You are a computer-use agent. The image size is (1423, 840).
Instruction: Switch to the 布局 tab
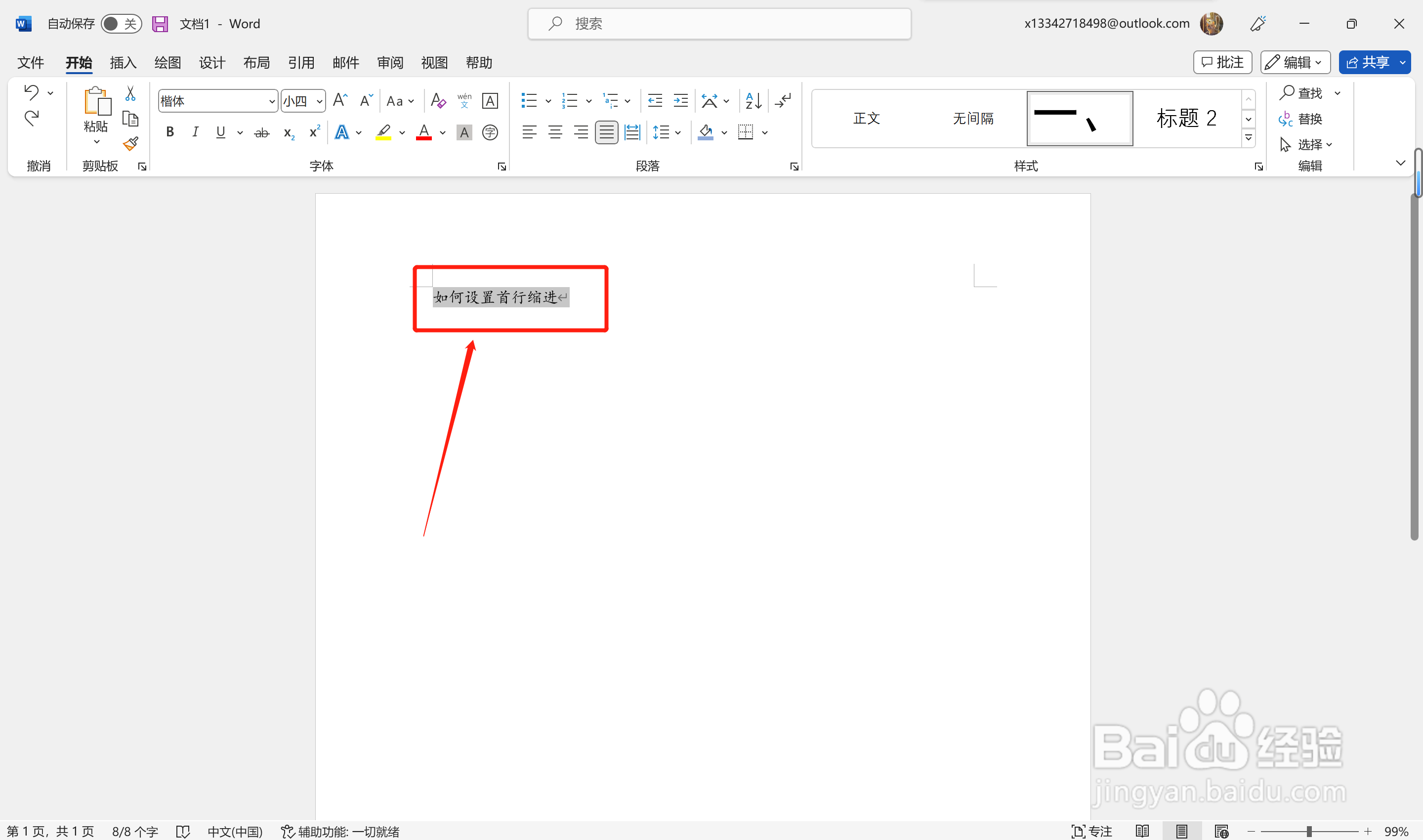pyautogui.click(x=256, y=62)
